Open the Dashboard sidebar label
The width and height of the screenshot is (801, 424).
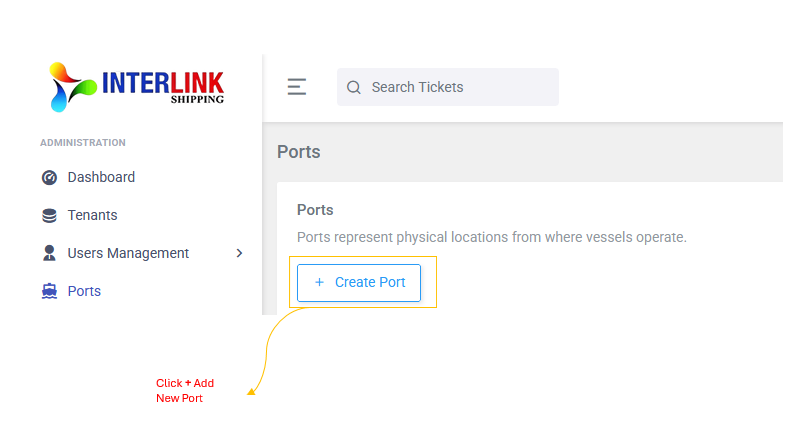click(x=101, y=177)
